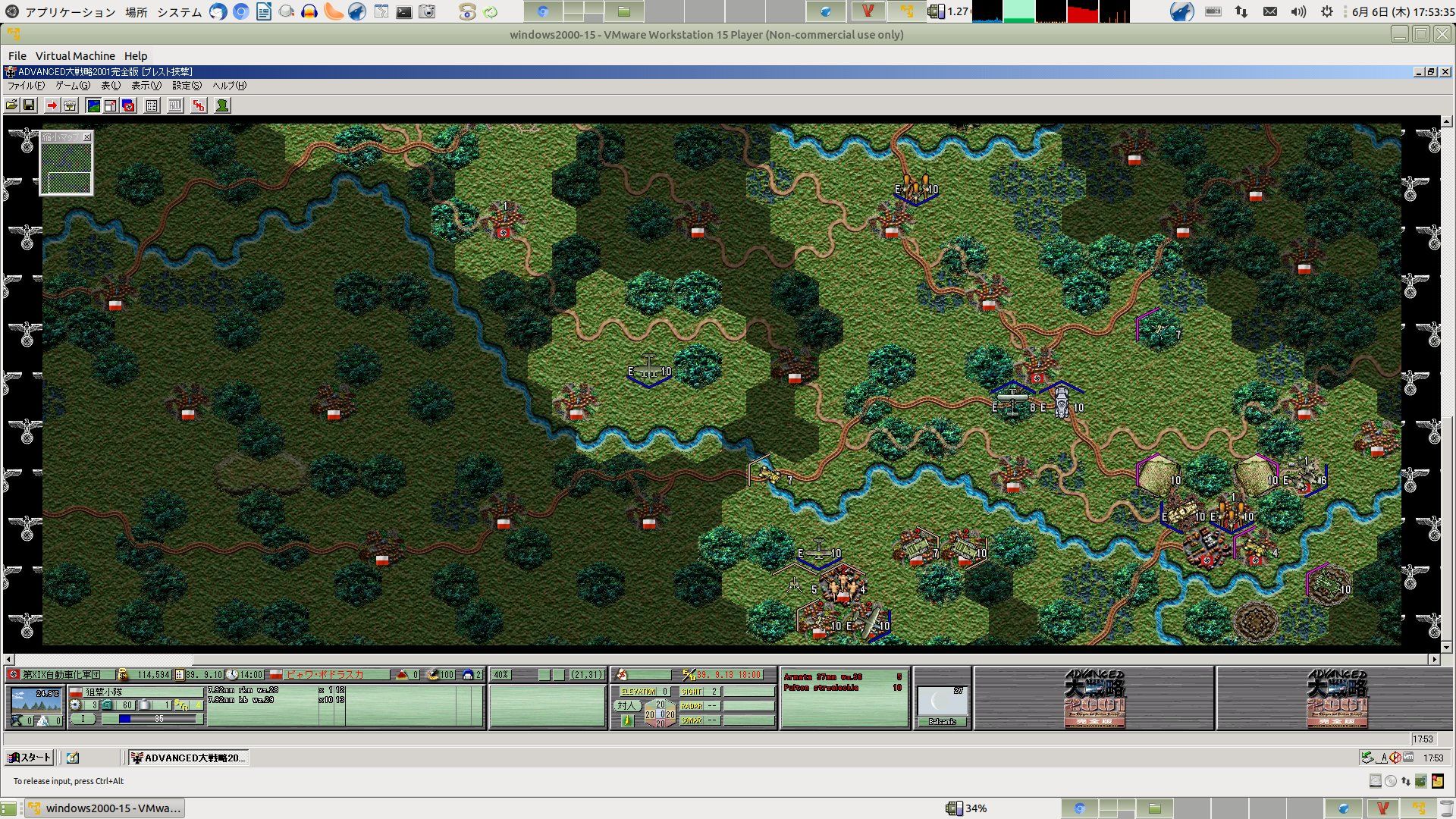
Task: Open the アプリケーション menu in top panel
Action: click(70, 12)
